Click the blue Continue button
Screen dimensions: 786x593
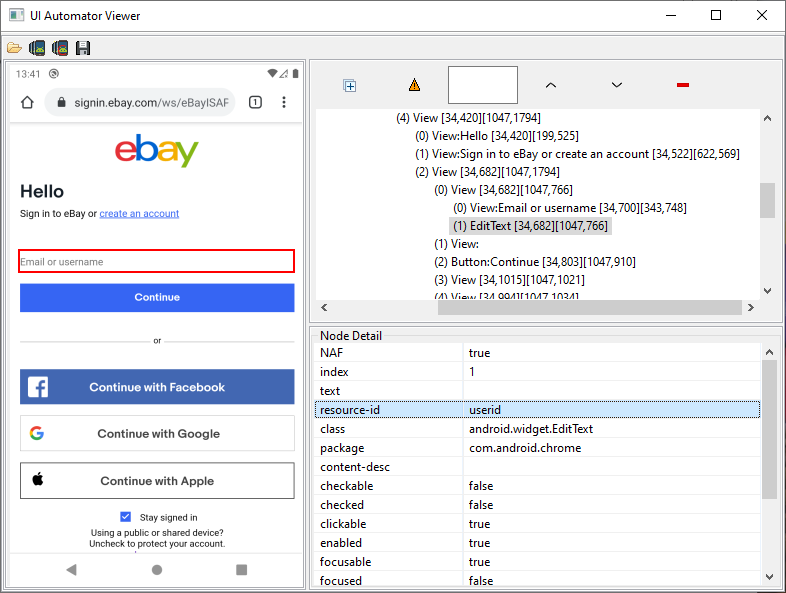pyautogui.click(x=157, y=298)
